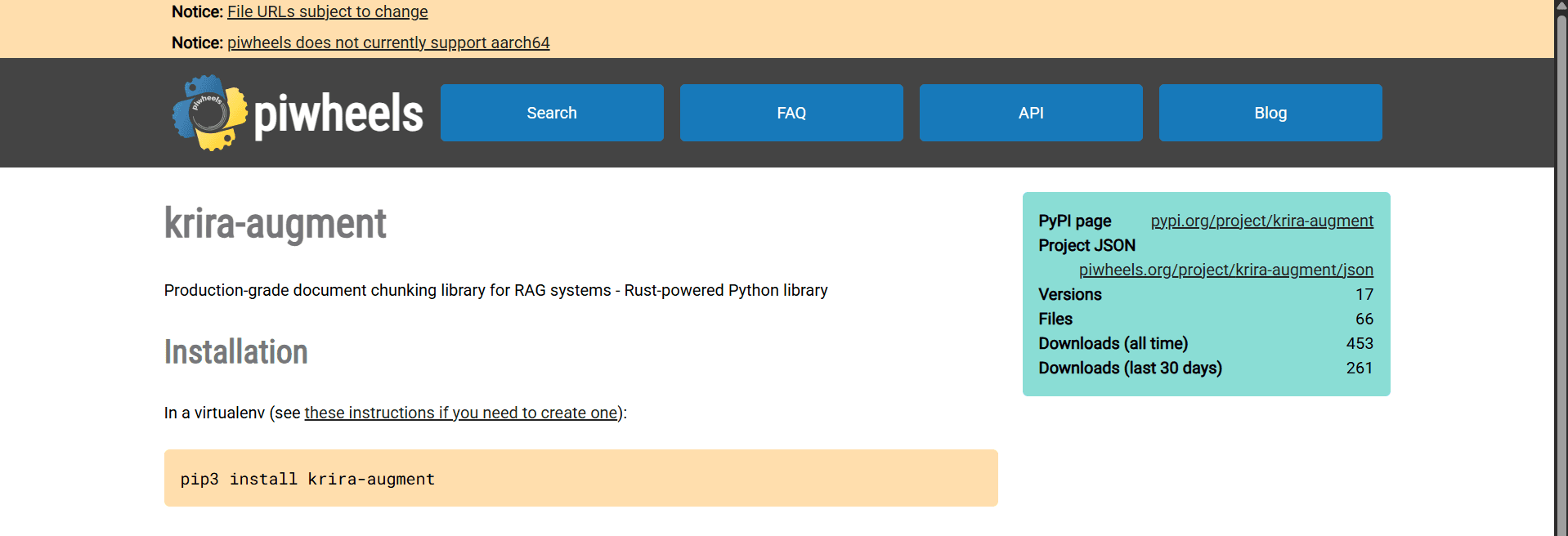Go to the FAQ page
The image size is (1568, 536).
791,113
